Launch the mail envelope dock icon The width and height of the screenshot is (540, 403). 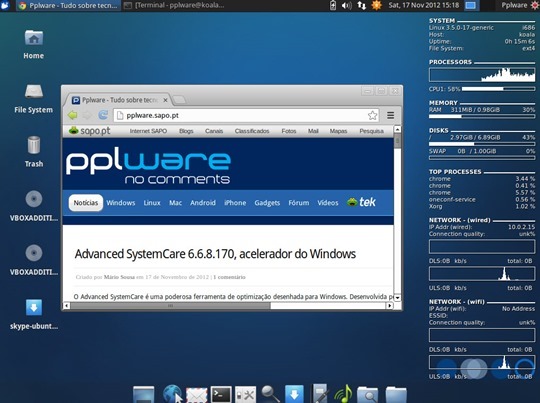197,395
